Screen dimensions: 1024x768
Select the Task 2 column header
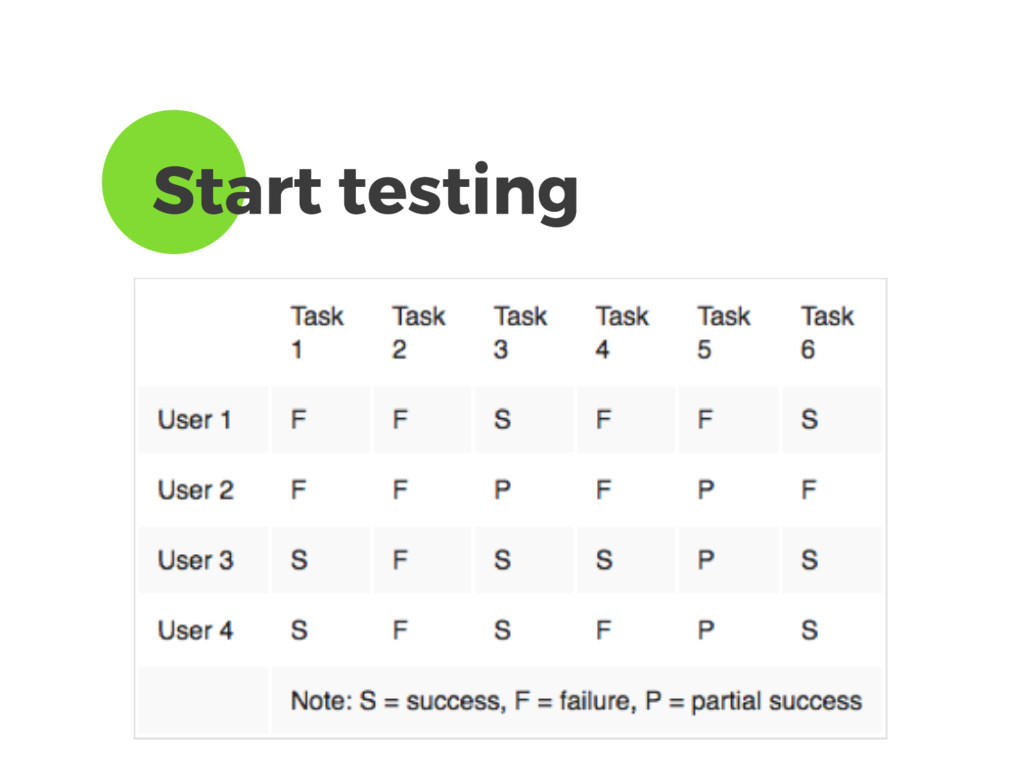click(419, 332)
